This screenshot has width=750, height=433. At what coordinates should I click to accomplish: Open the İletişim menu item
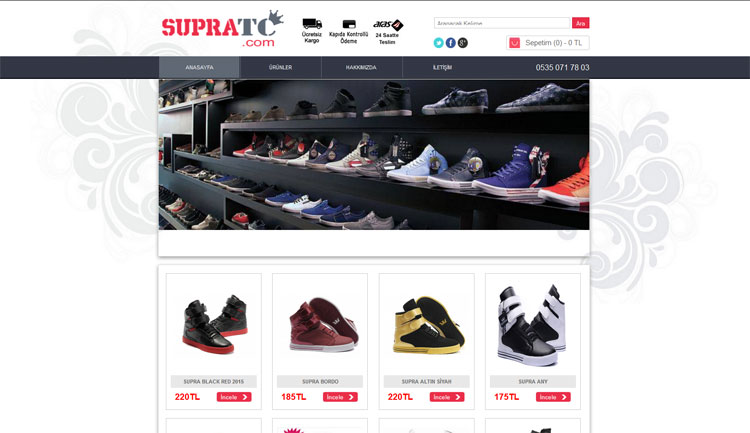click(x=442, y=67)
